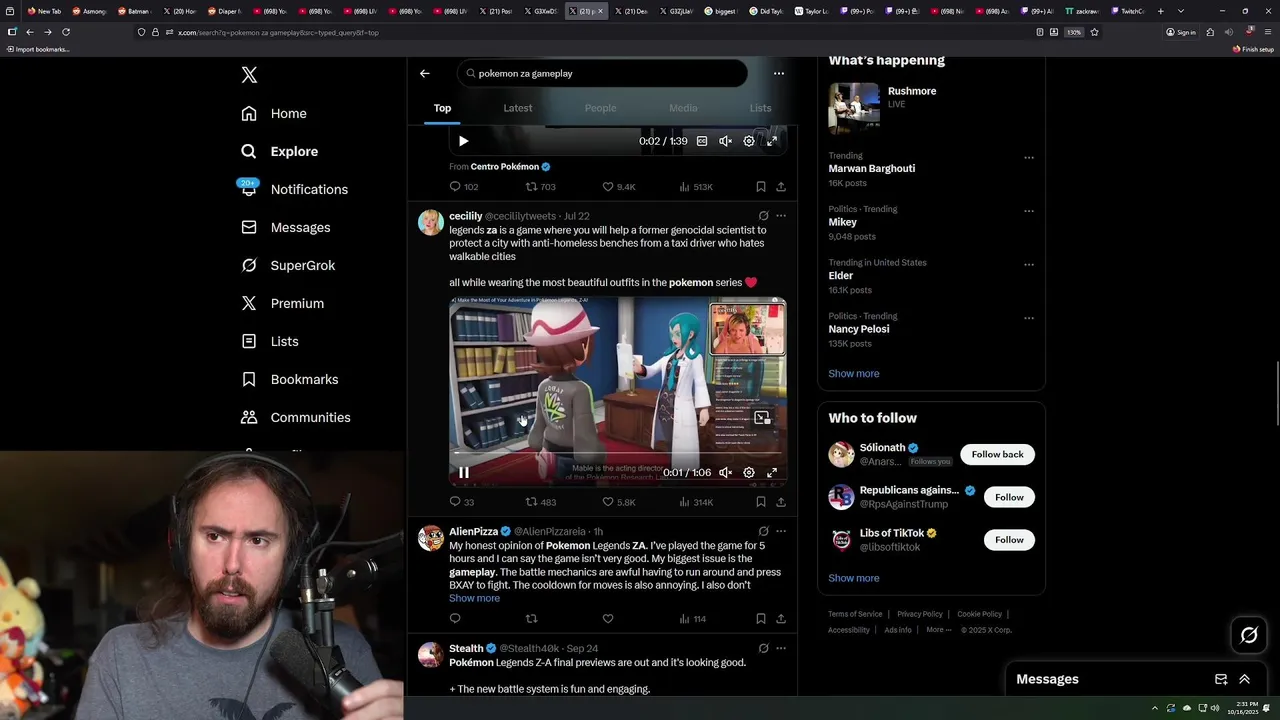Open Home from the sidebar
Viewport: 1280px width, 720px height.
274,113
